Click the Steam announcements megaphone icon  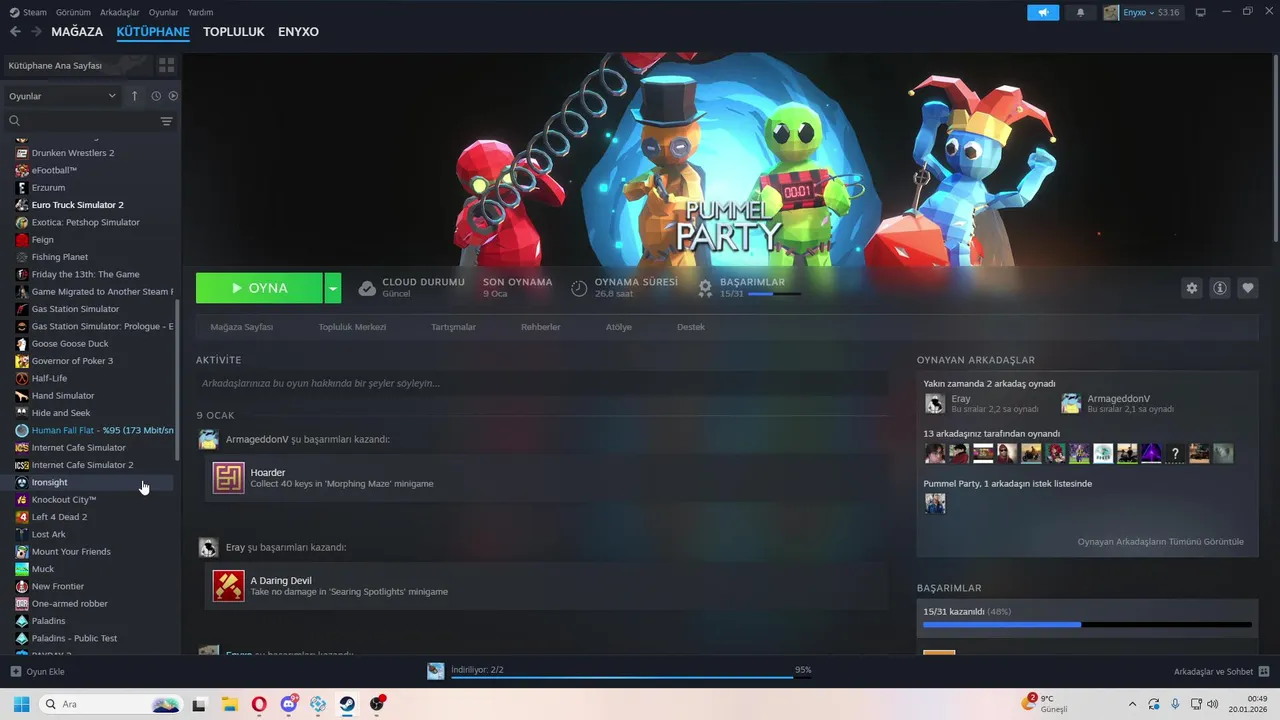click(x=1043, y=13)
